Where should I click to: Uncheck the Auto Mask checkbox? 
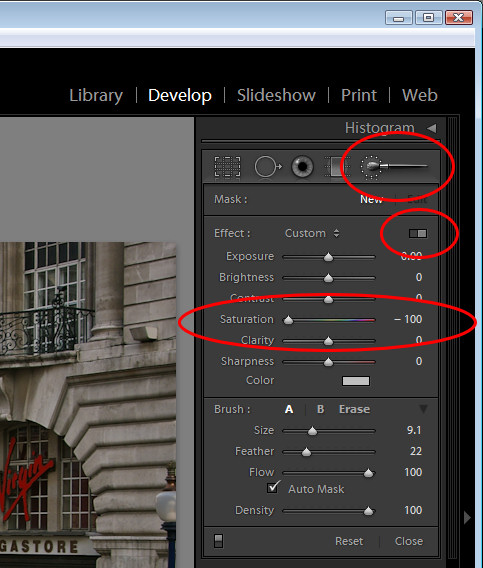tap(273, 488)
